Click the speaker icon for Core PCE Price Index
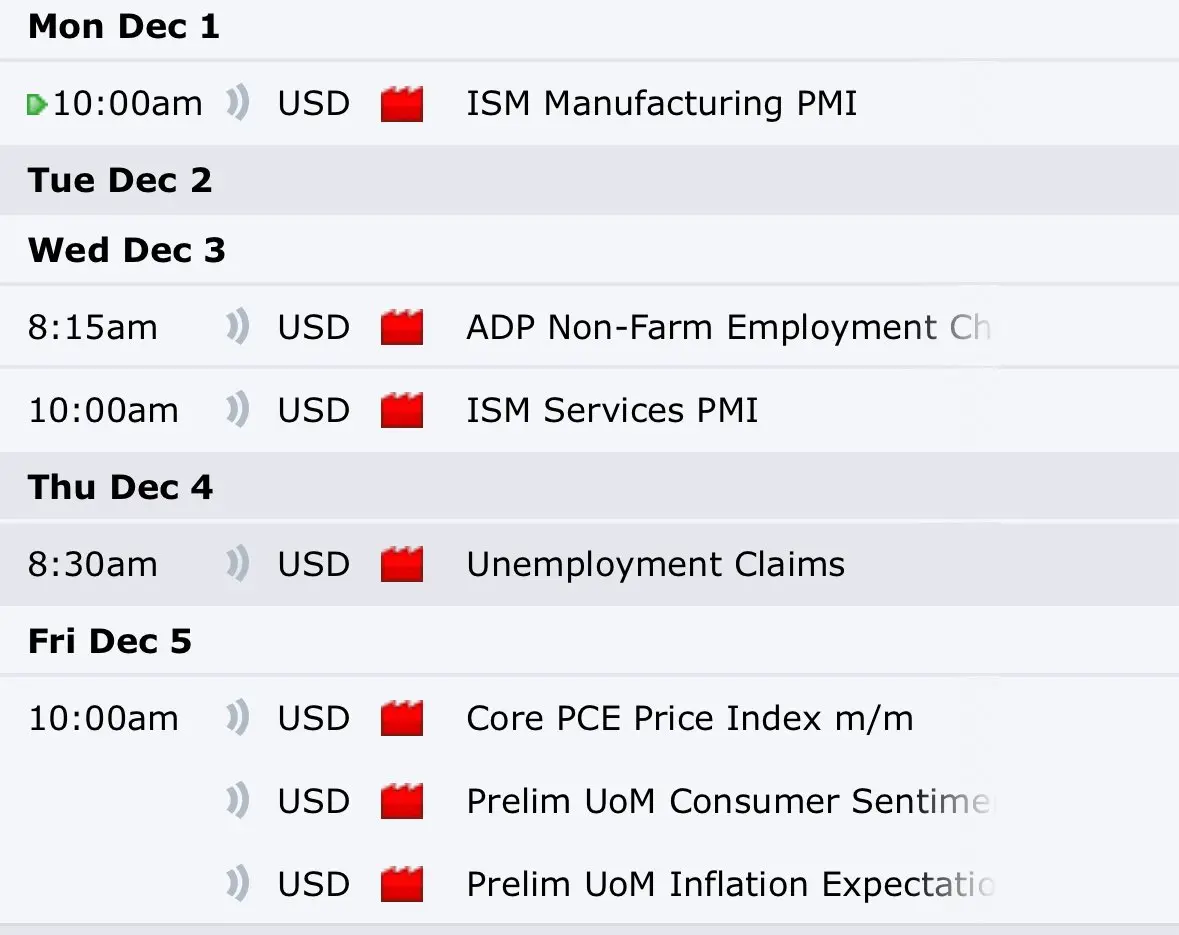Image resolution: width=1179 pixels, height=935 pixels. pyautogui.click(x=237, y=718)
